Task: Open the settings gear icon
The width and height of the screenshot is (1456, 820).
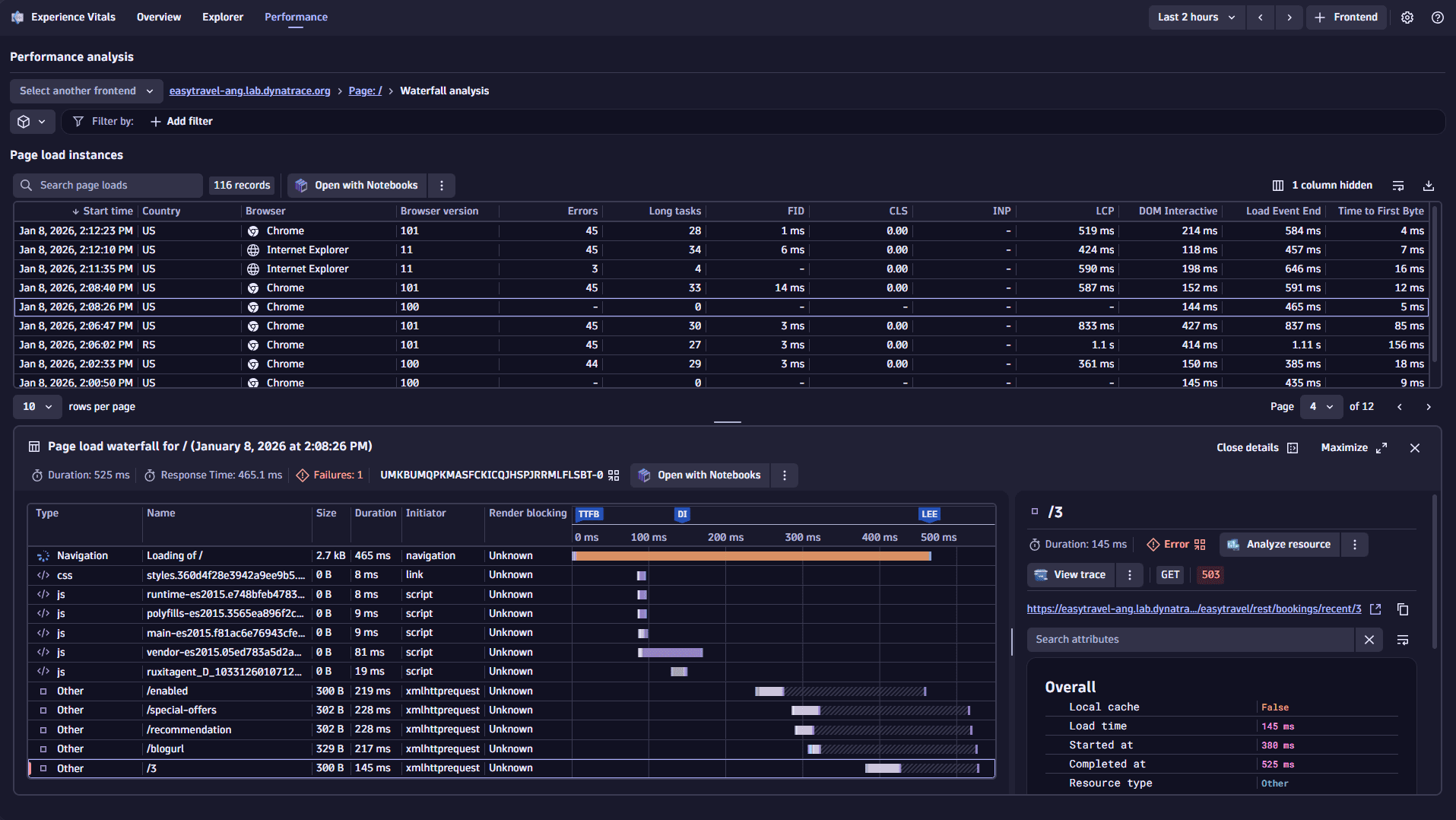Action: click(1407, 17)
